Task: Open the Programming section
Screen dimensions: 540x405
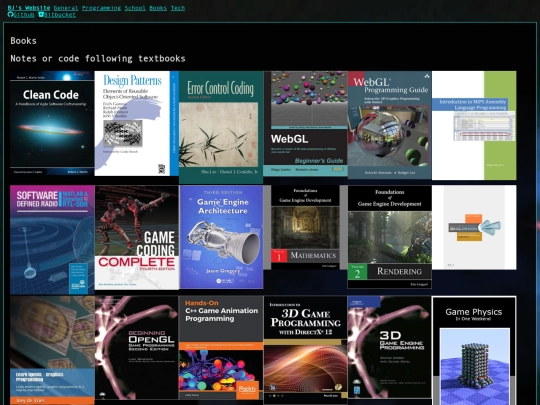Action: coord(101,8)
